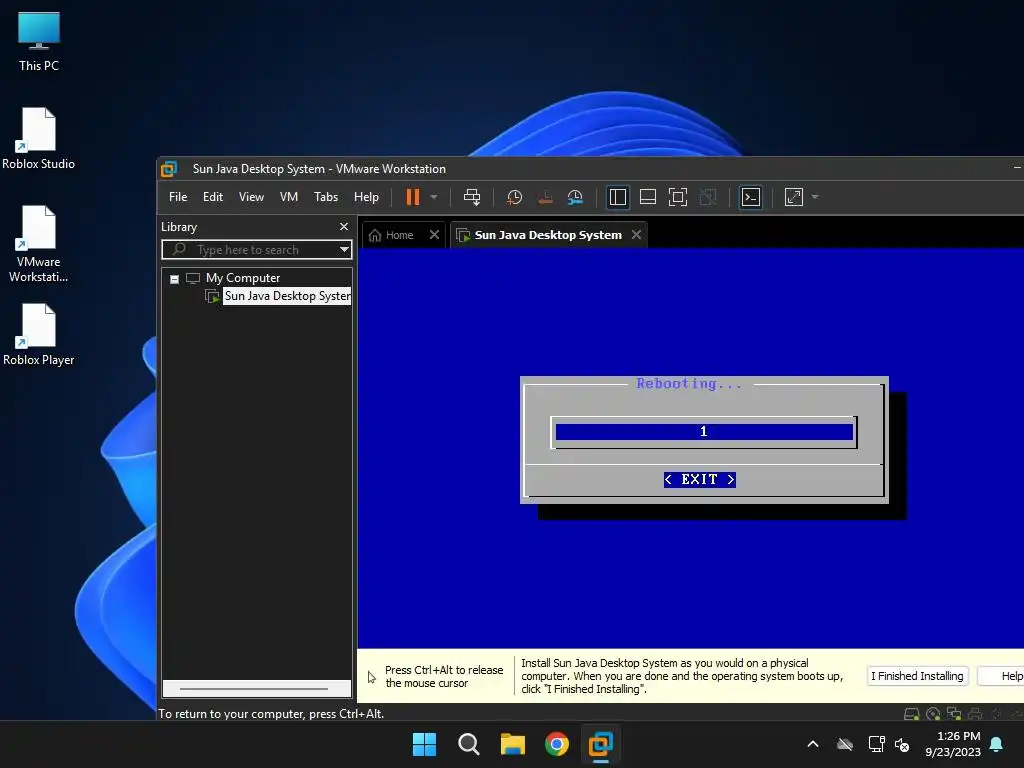Open the File menu
Screen dimensions: 1024x768
click(x=178, y=197)
